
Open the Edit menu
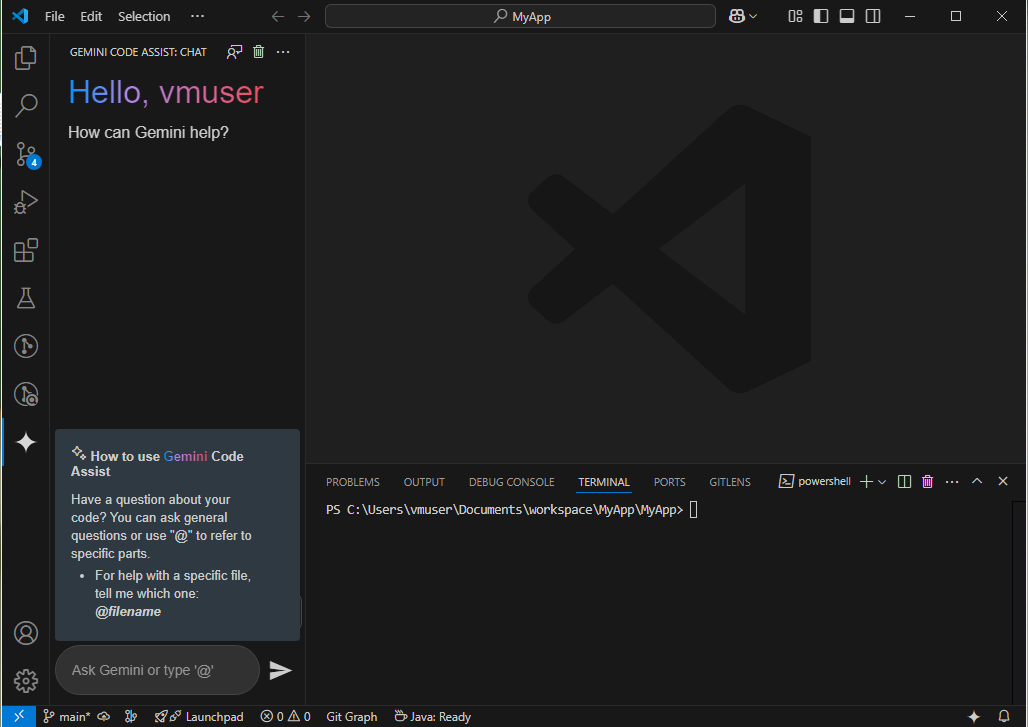click(x=90, y=16)
